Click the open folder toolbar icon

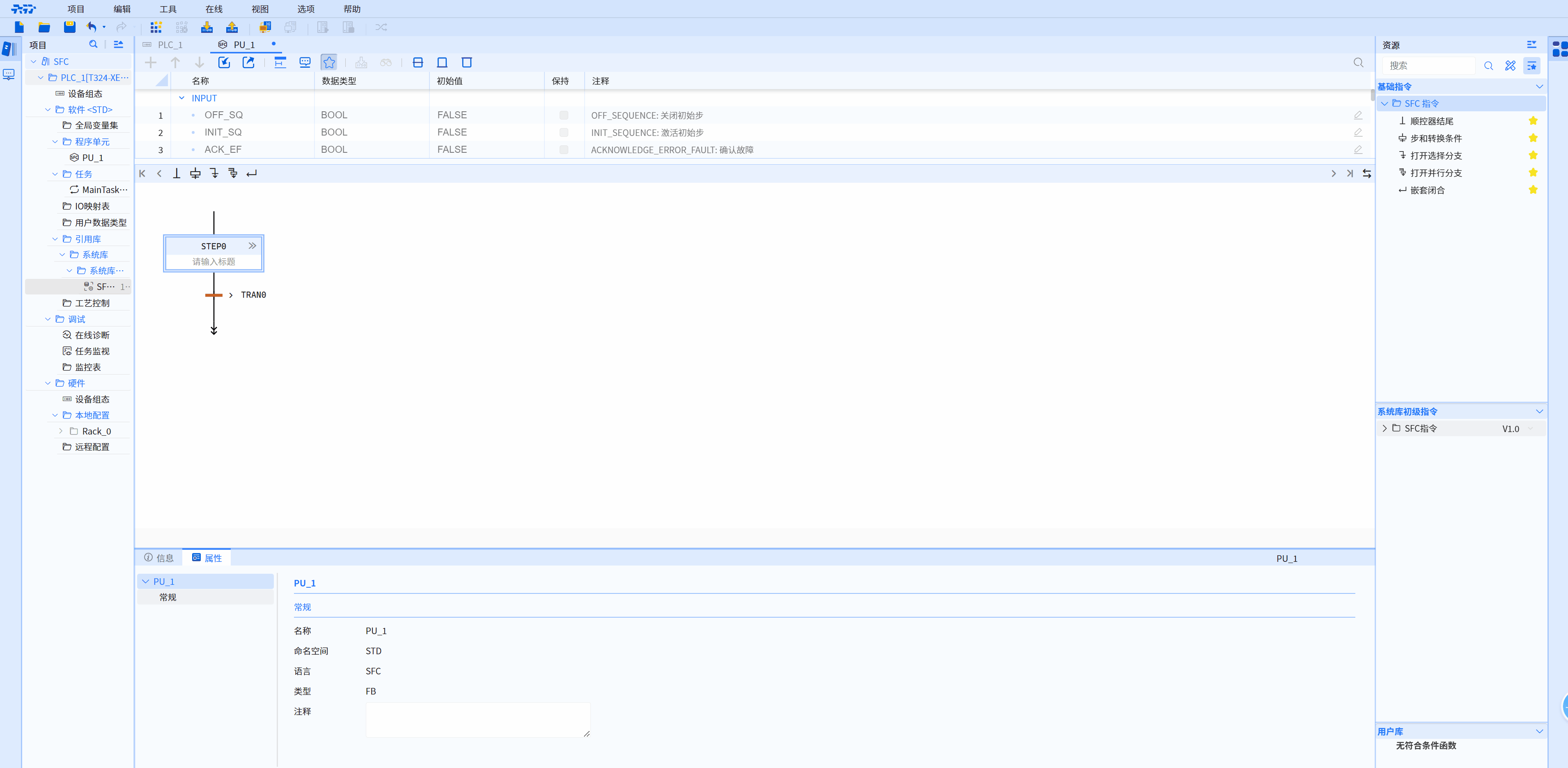[44, 27]
